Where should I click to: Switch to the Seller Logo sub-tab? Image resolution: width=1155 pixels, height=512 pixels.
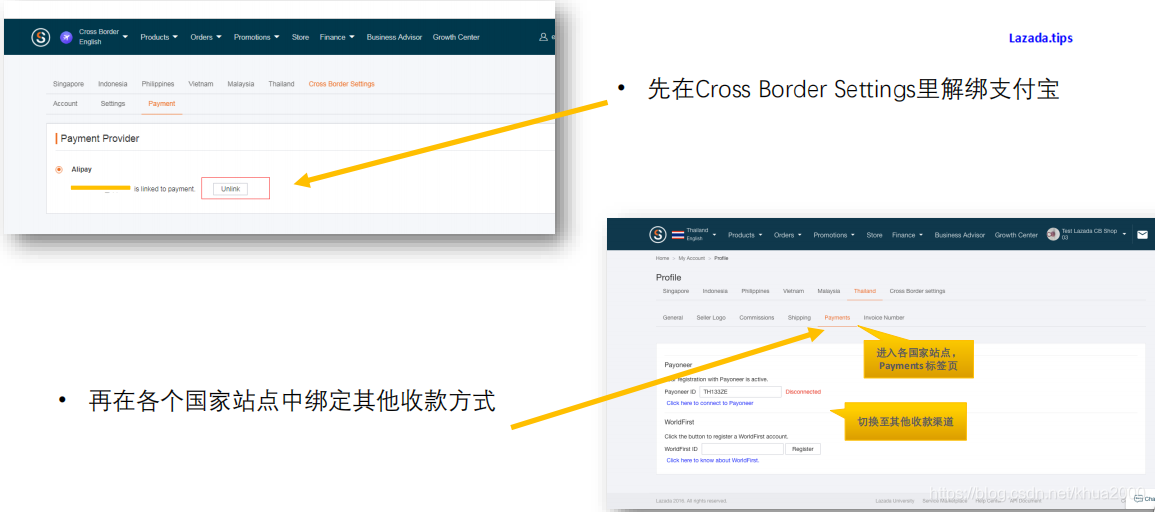(x=711, y=318)
